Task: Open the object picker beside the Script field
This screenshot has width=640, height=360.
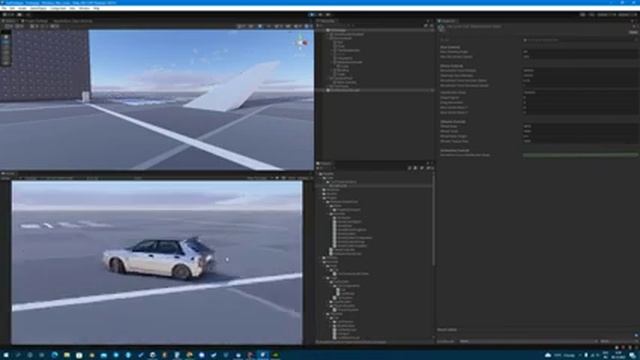Action: (636, 40)
